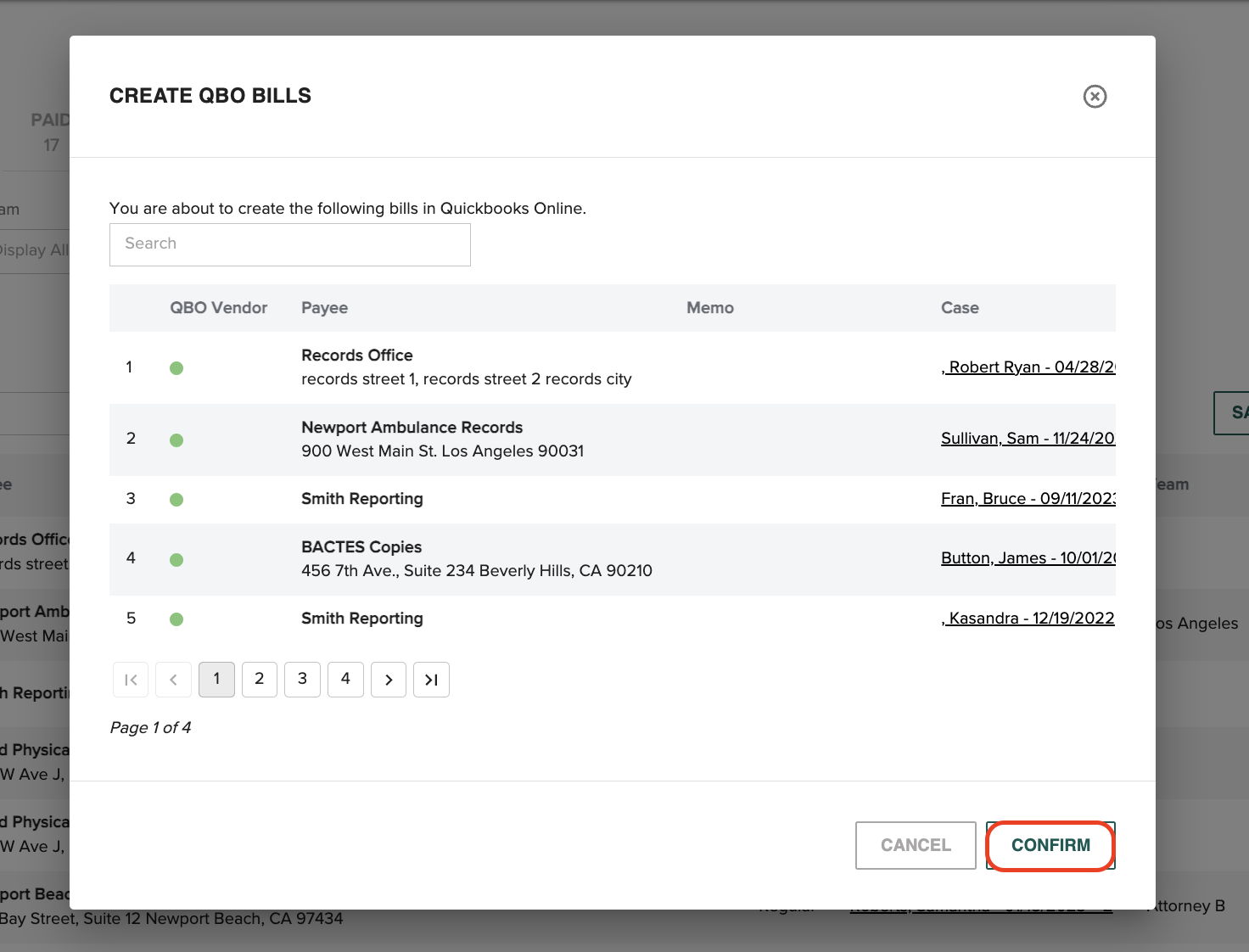Click the Payee column header

324,308
